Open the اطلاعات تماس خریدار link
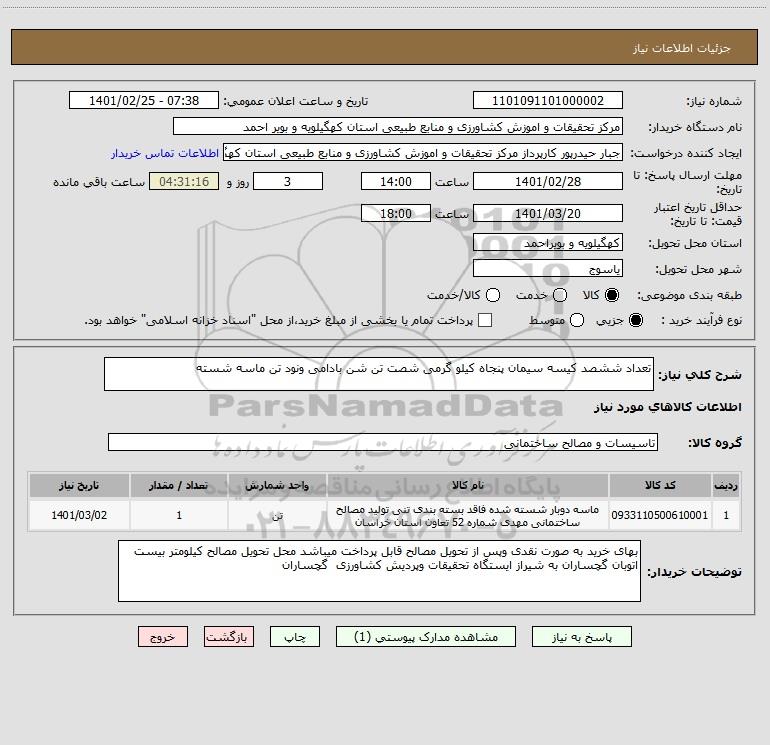This screenshot has width=770, height=745. (x=165, y=153)
